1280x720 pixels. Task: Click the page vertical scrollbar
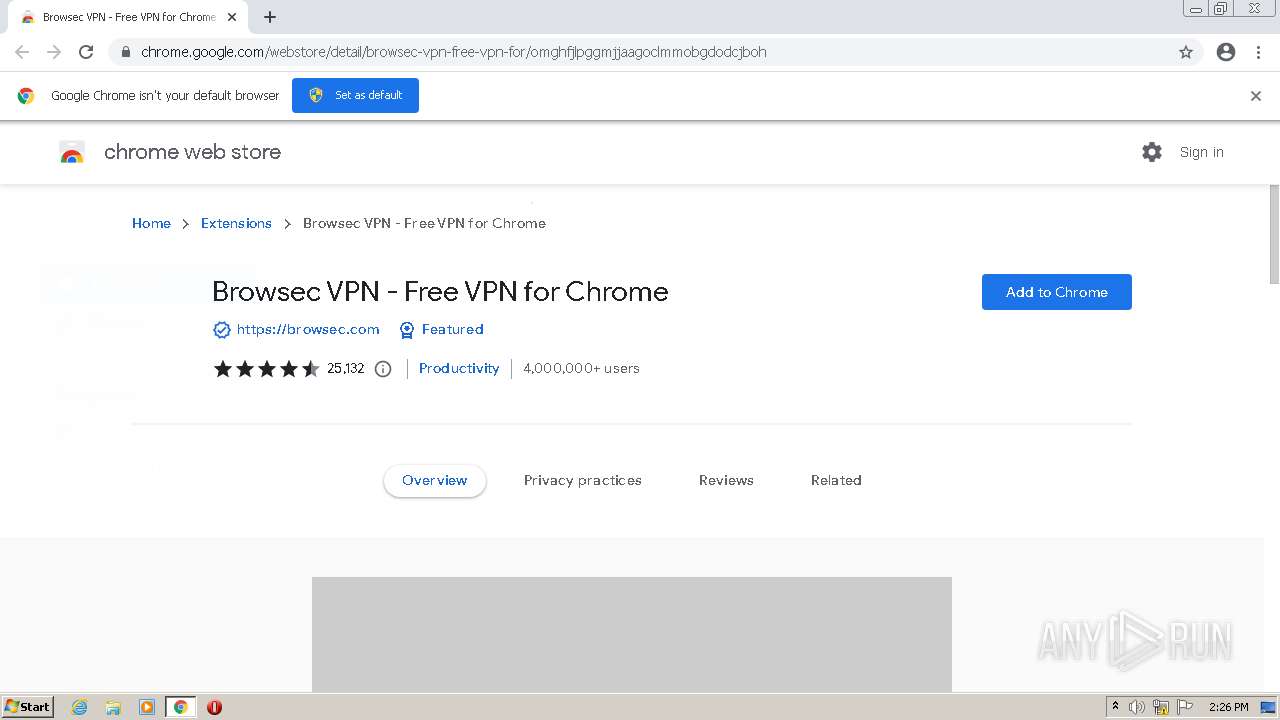[1274, 235]
